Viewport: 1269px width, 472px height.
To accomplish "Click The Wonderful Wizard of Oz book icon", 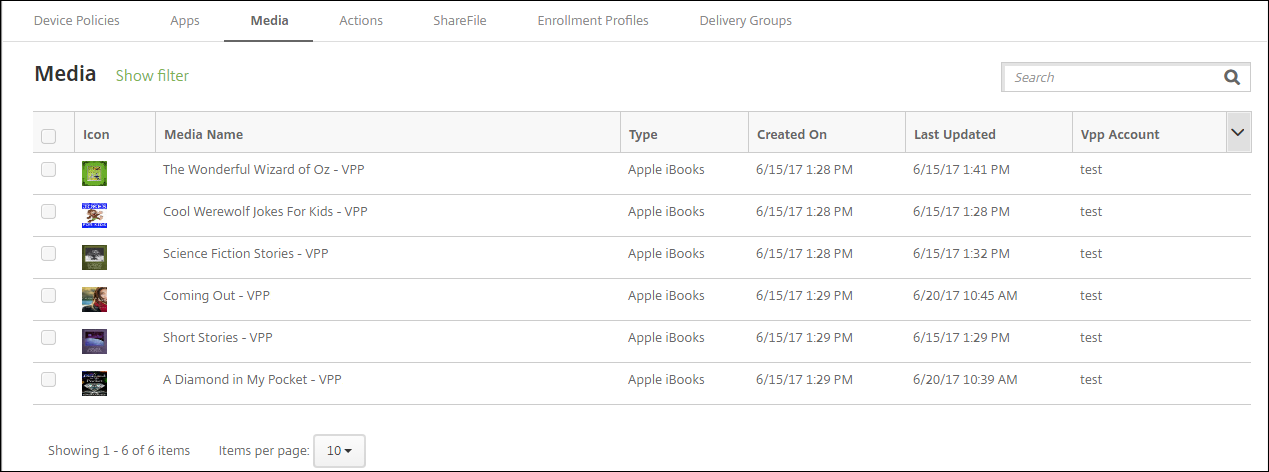I will [94, 173].
